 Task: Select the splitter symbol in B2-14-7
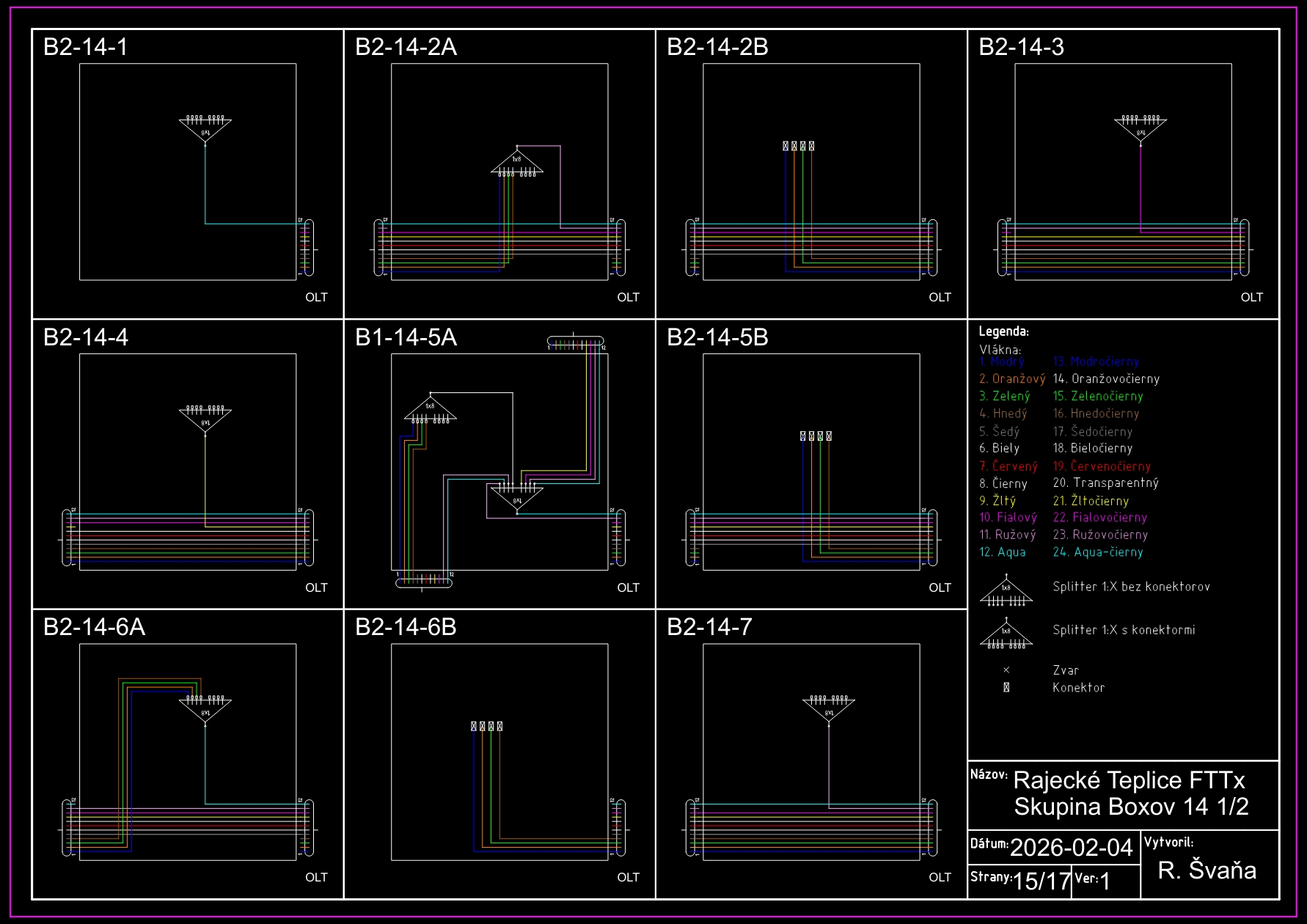829,709
